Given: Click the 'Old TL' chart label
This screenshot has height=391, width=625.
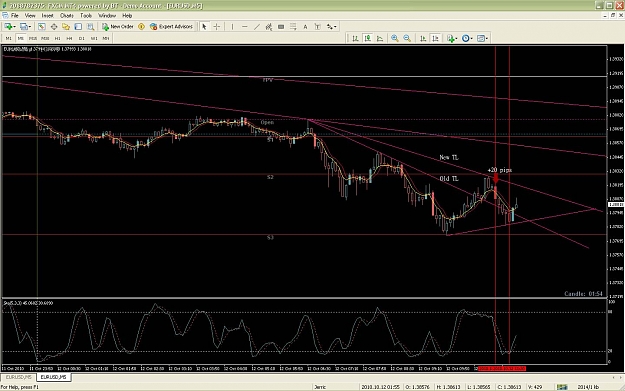Looking at the screenshot, I should click(x=449, y=179).
